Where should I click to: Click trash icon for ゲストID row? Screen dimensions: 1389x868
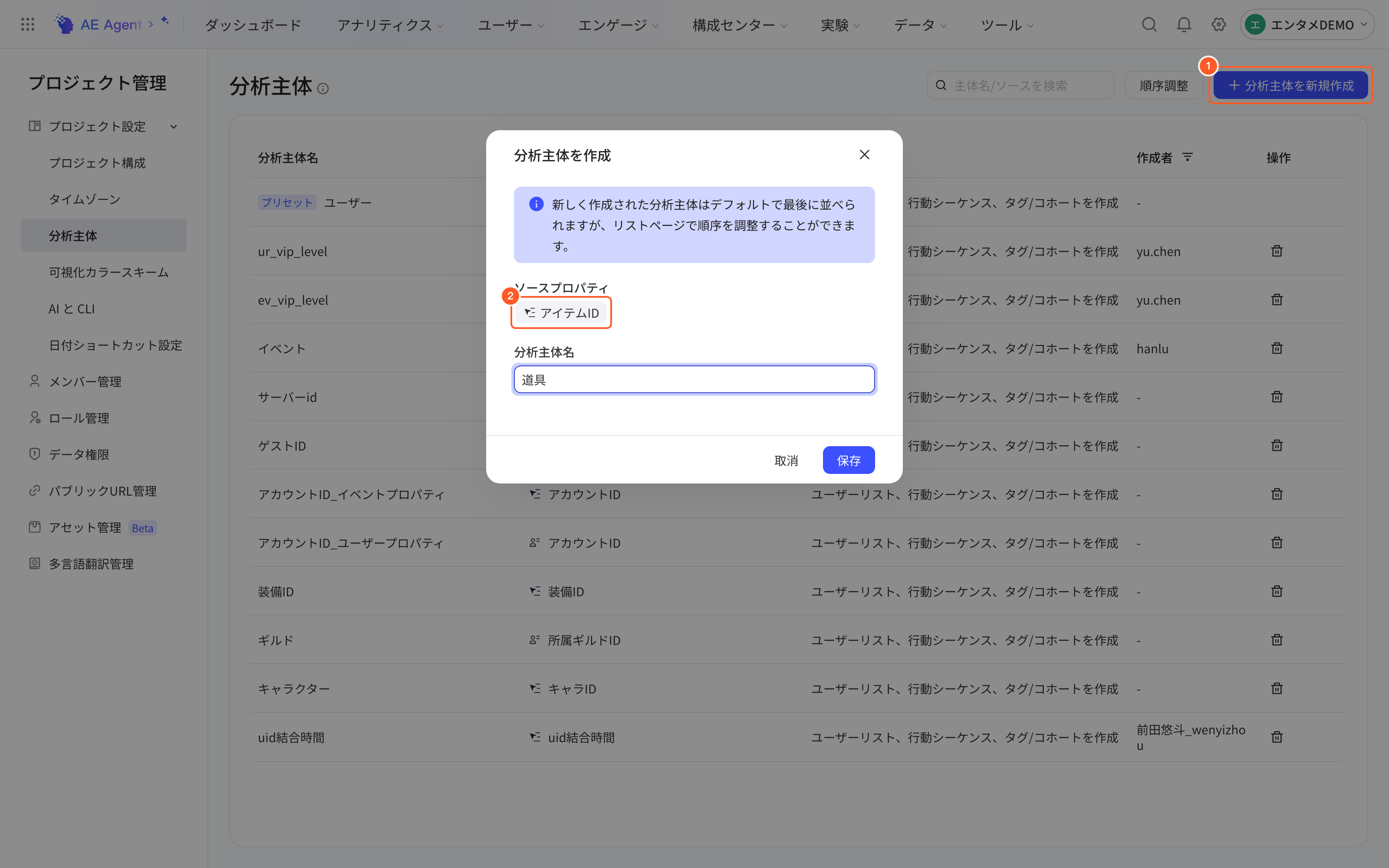tap(1277, 445)
